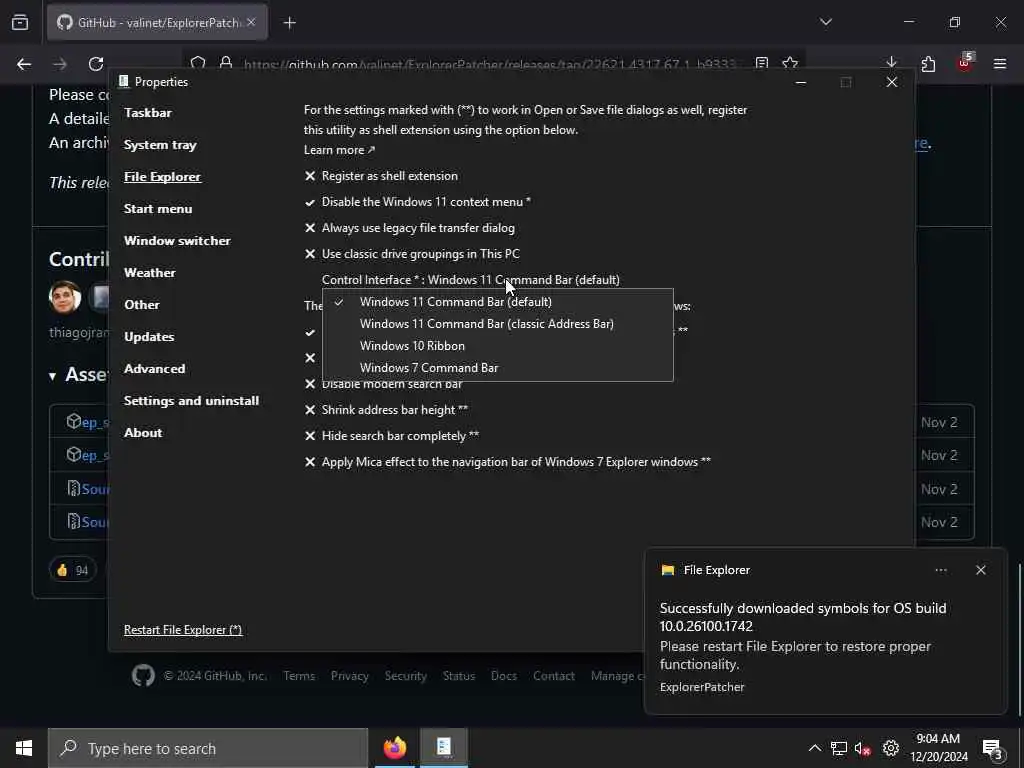1024x768 pixels.
Task: Open Firefox View icon
Action: [x=20, y=23]
